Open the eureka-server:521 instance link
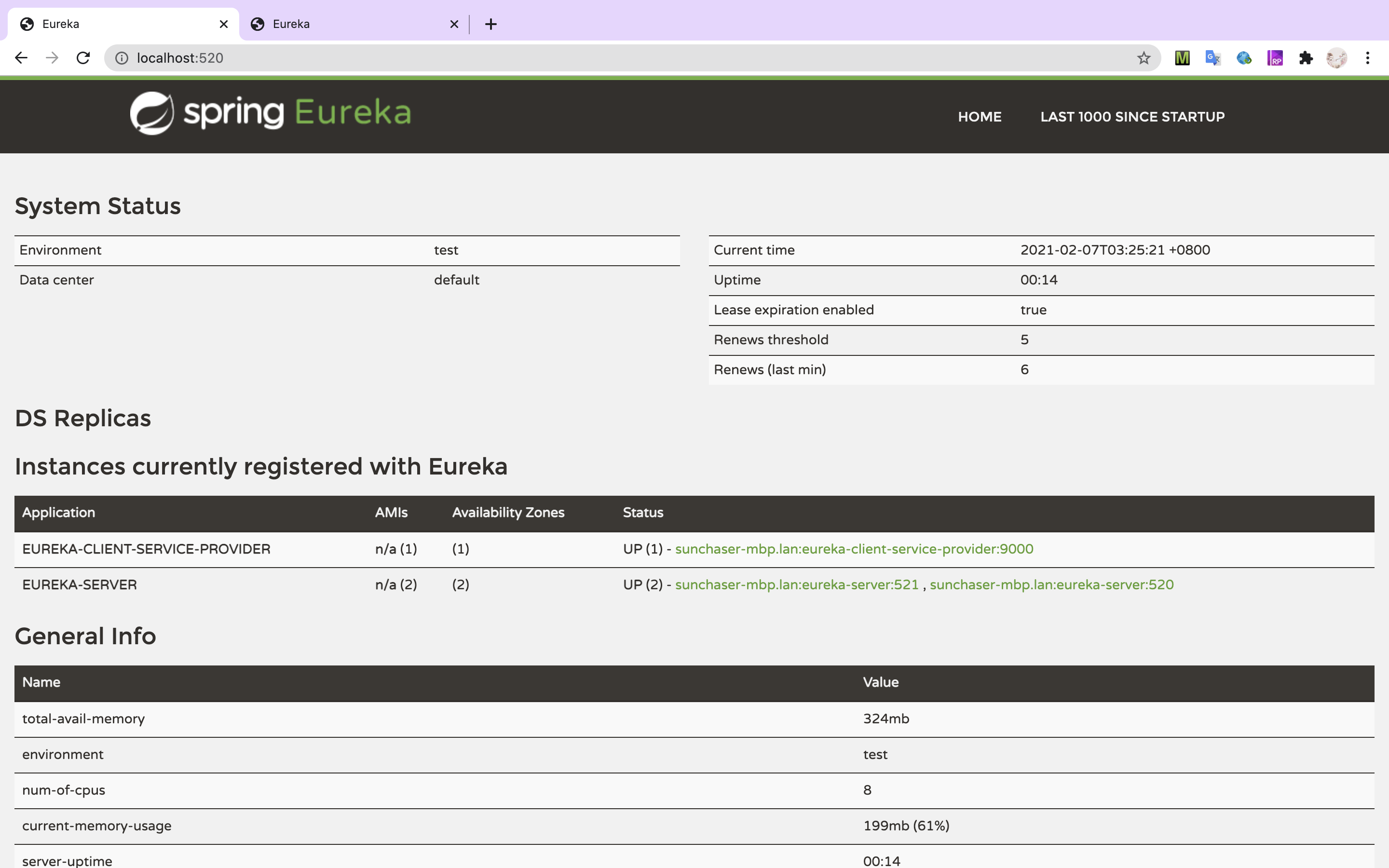 point(797,584)
